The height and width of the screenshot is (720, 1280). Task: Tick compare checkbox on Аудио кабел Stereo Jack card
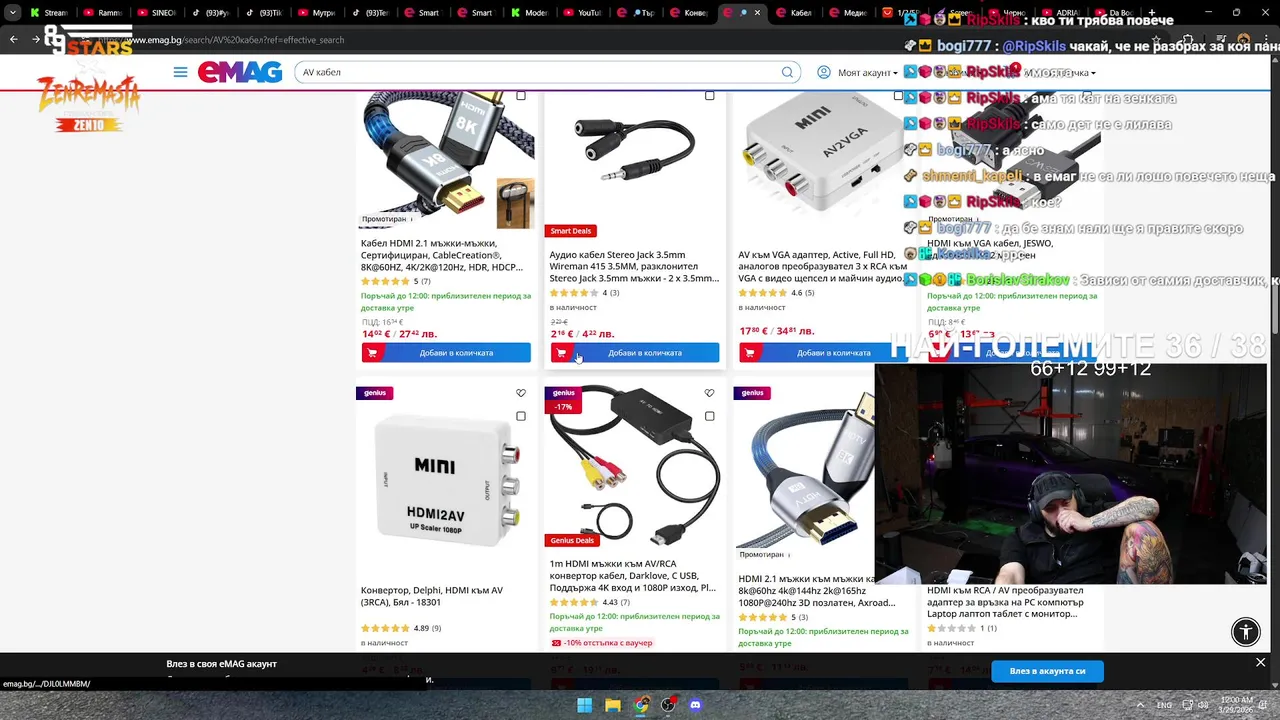pyautogui.click(x=710, y=96)
